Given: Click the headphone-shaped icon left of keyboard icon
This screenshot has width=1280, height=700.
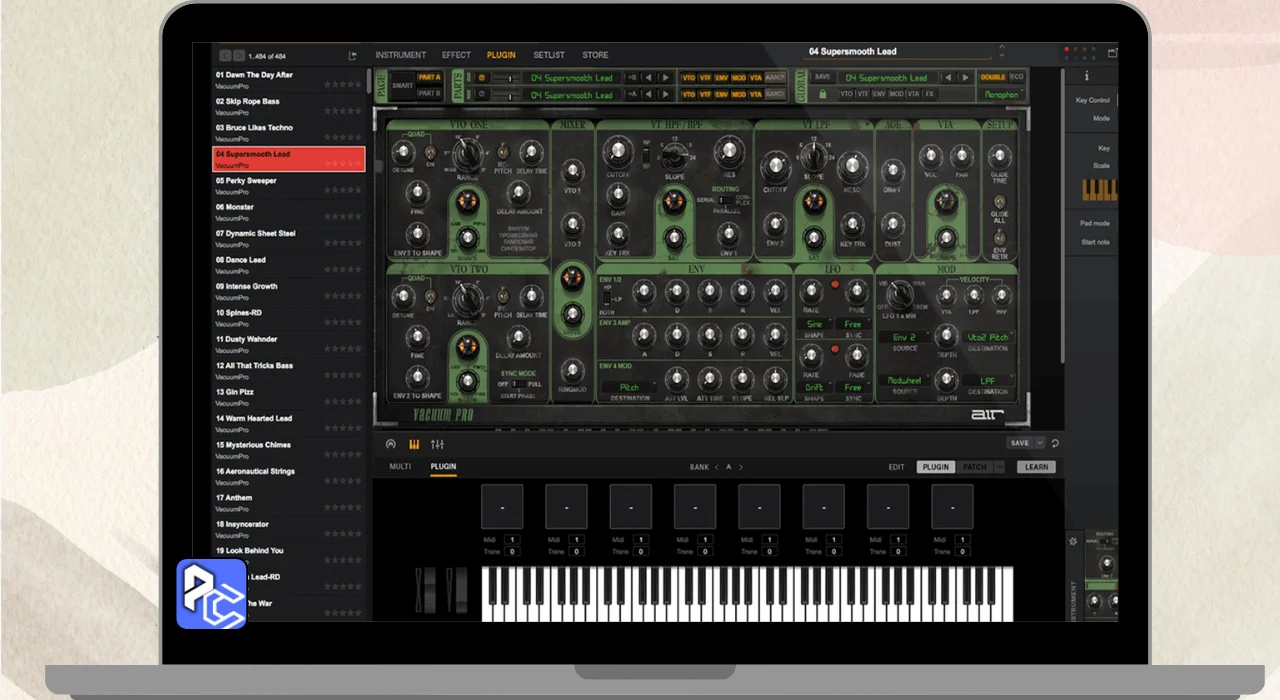Looking at the screenshot, I should click(390, 444).
